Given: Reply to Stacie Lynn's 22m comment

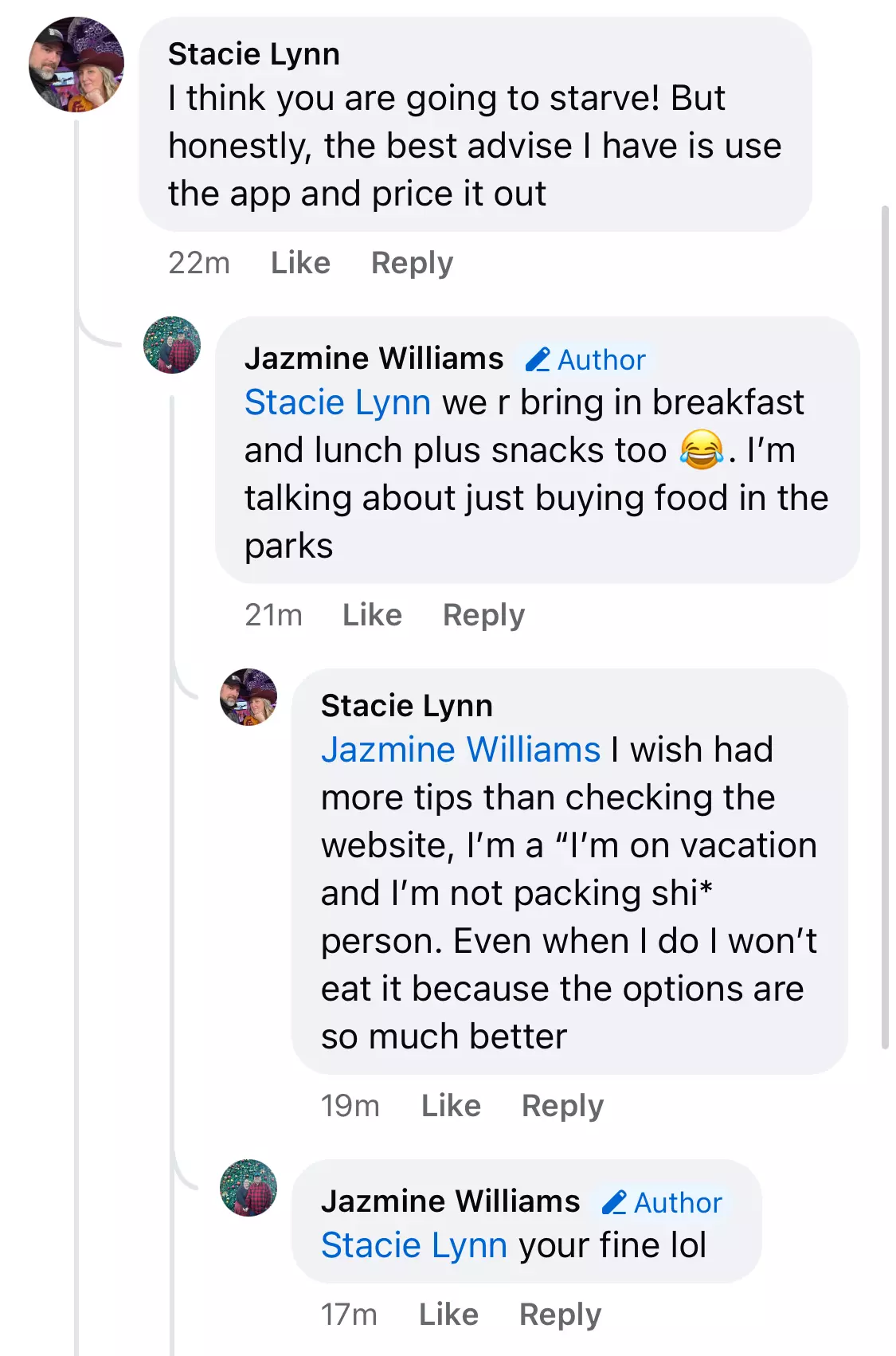Looking at the screenshot, I should pyautogui.click(x=412, y=264).
